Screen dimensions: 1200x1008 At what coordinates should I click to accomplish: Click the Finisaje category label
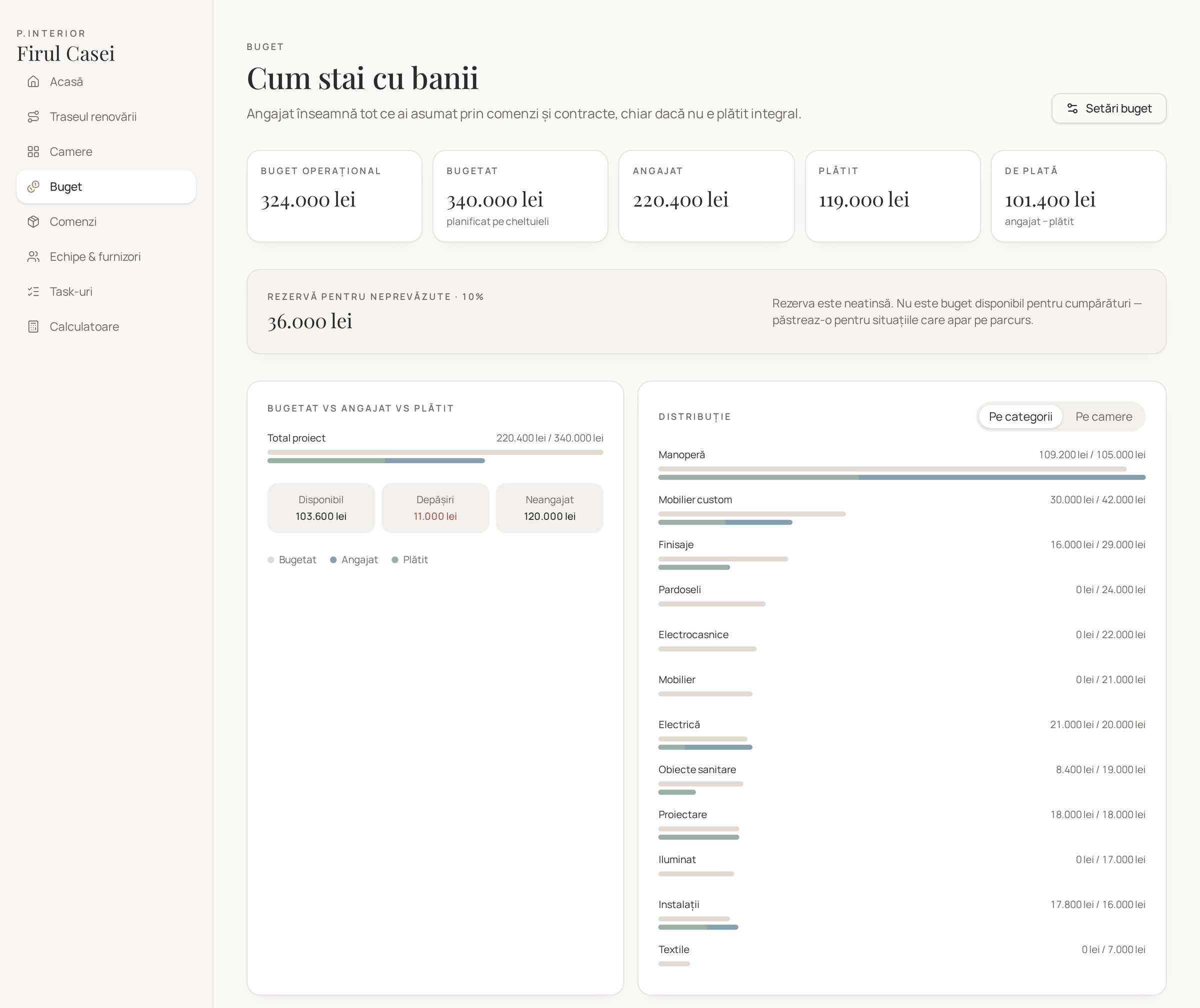[676, 544]
